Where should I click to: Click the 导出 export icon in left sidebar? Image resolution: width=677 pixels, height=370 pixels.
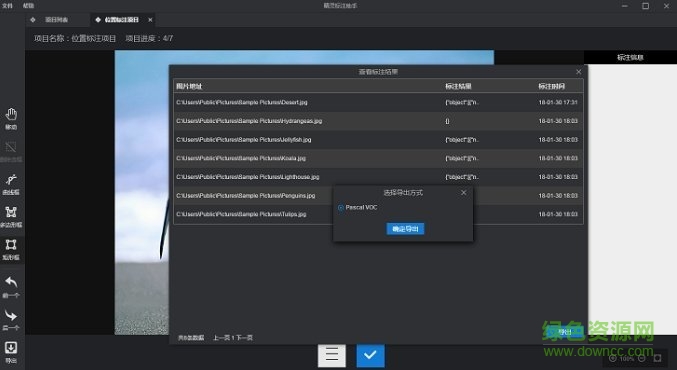[x=11, y=352]
